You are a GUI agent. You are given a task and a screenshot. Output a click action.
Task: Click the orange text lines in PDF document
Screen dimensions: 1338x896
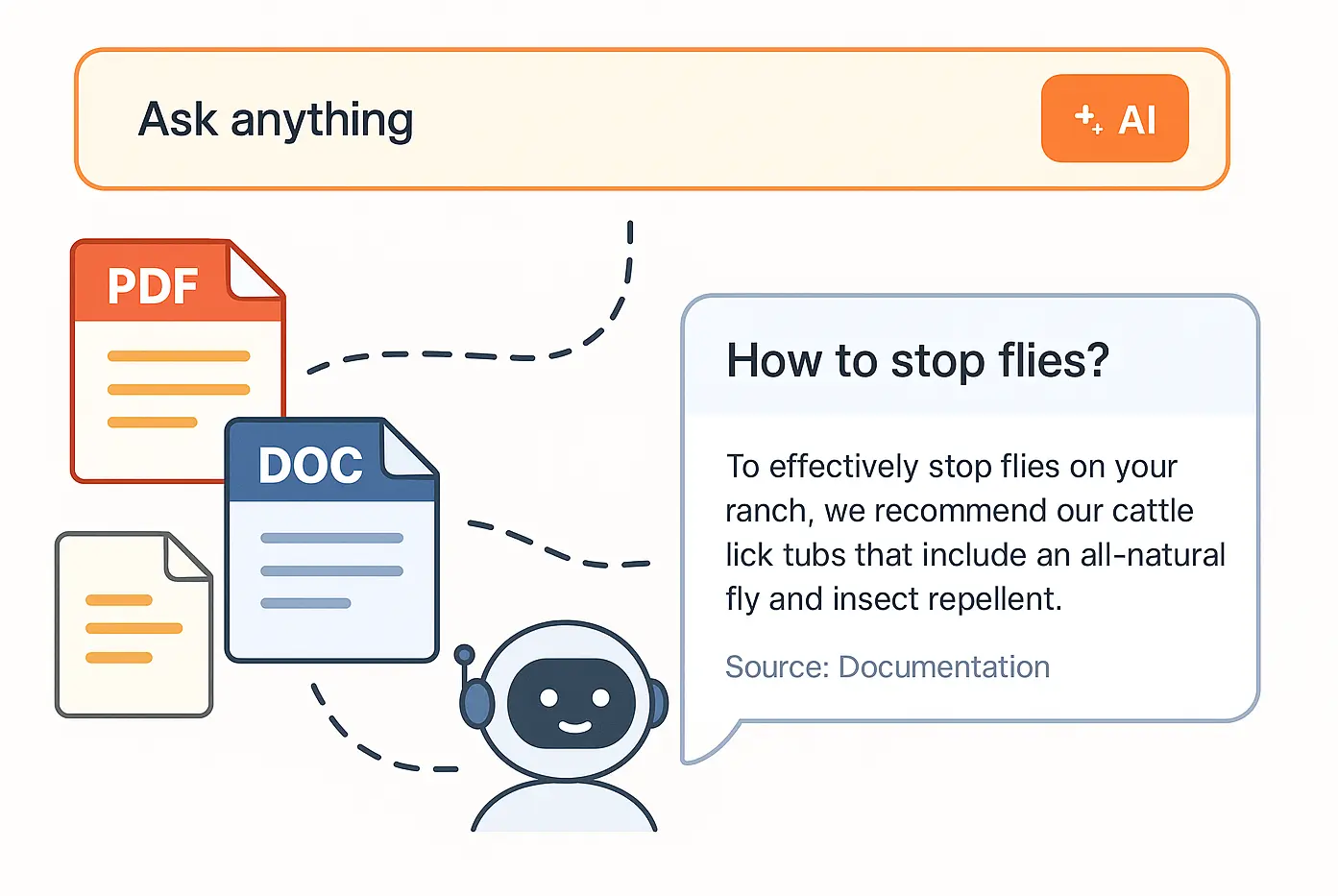(x=178, y=389)
